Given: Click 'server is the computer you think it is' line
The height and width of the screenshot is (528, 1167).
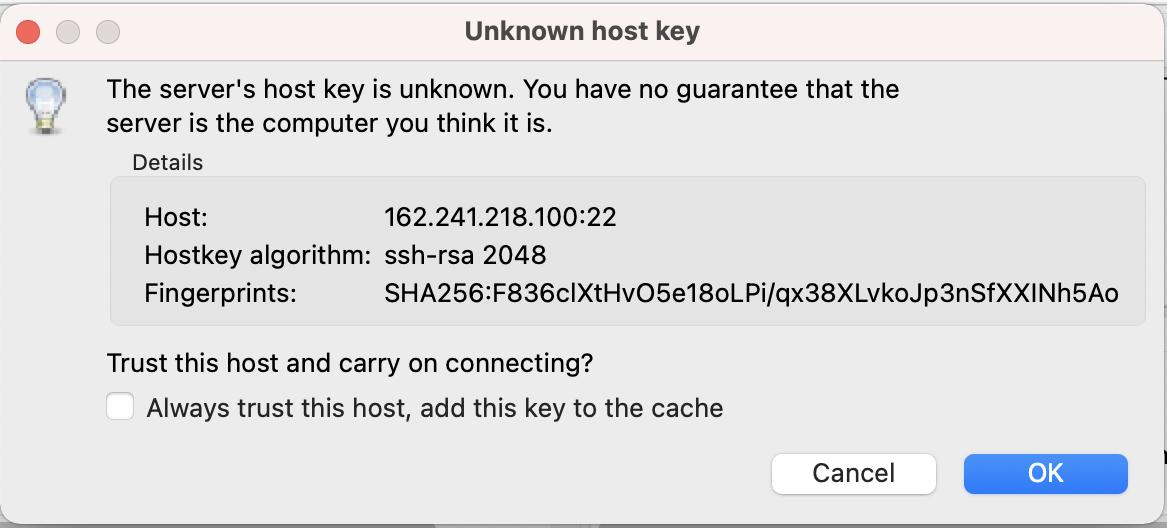Looking at the screenshot, I should (330, 125).
